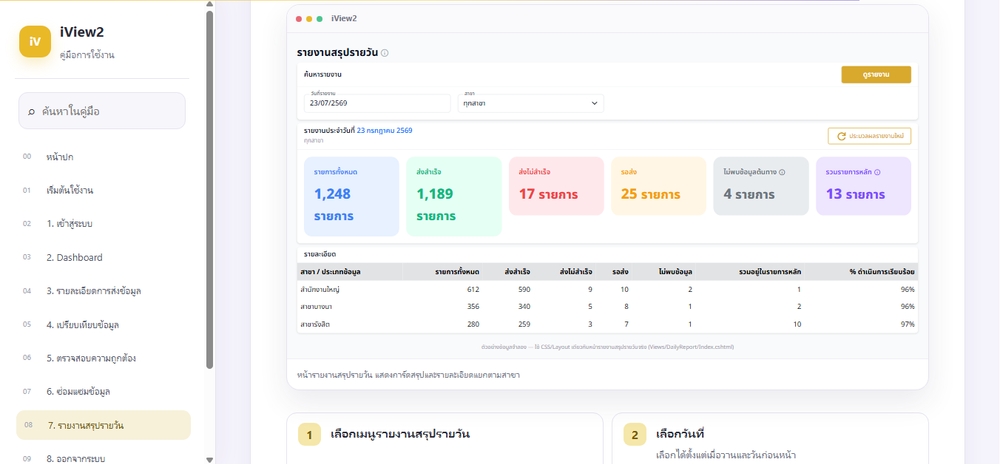Go to เริ่มต้นใช้งาน section

coord(103,191)
